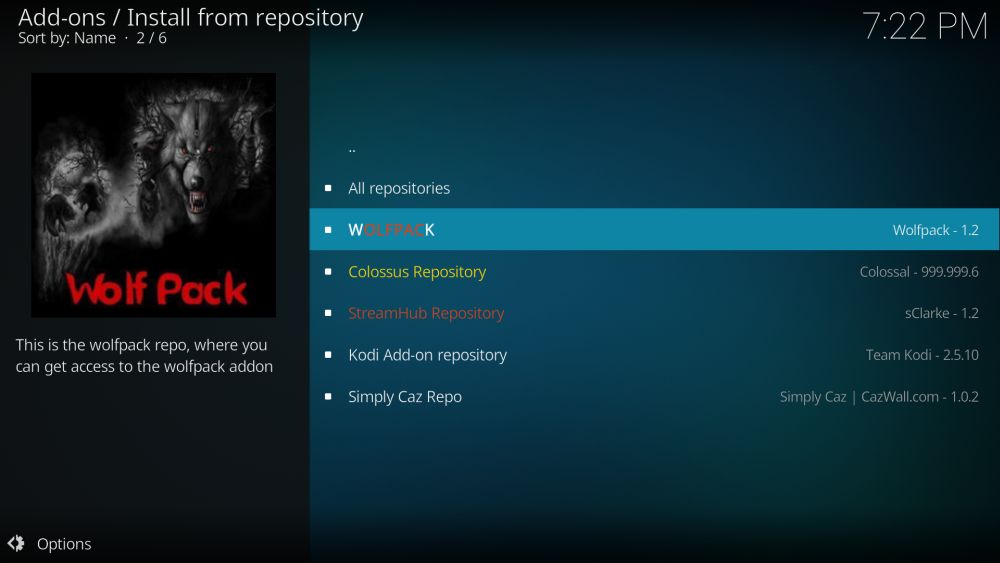Select the bullet icon beside Colossus Repository

(328, 272)
